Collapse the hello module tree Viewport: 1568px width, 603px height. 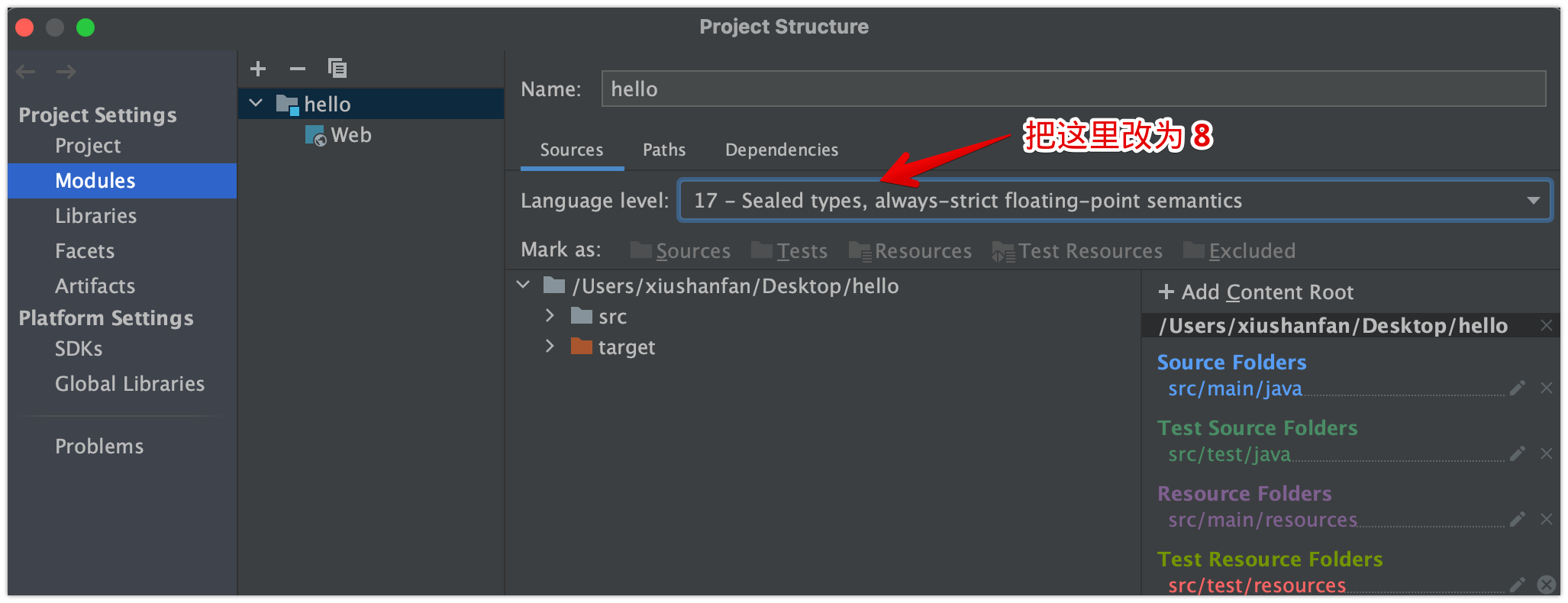(x=256, y=104)
